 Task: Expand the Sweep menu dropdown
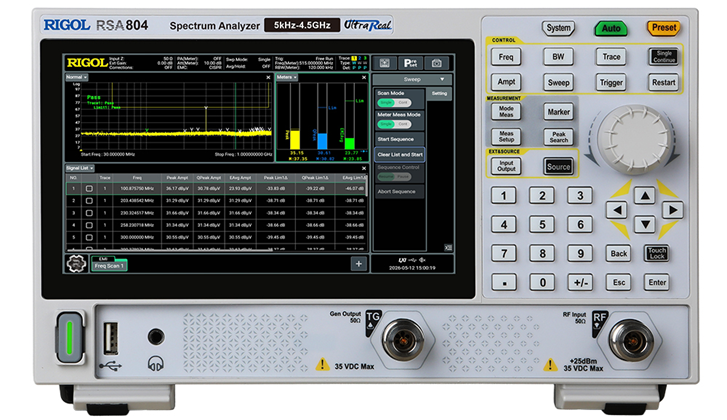[412, 79]
